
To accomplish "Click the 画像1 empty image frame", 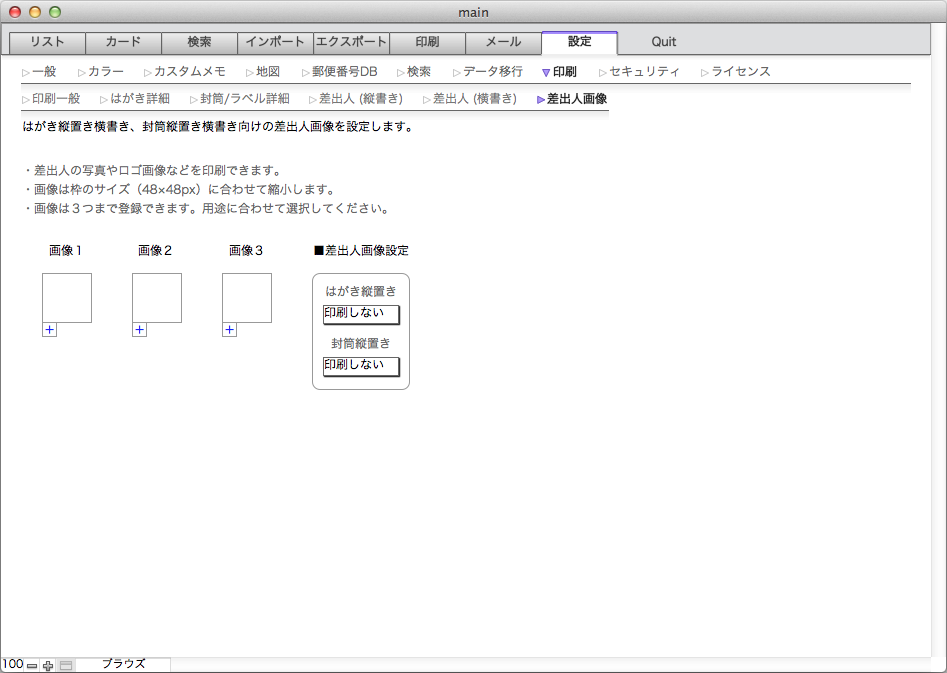I will pos(67,298).
